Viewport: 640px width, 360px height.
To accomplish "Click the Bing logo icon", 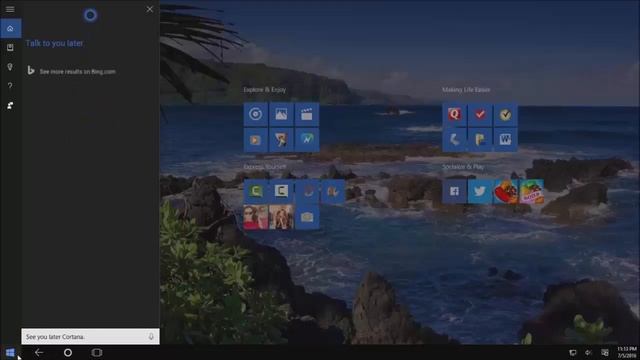I will 31,71.
